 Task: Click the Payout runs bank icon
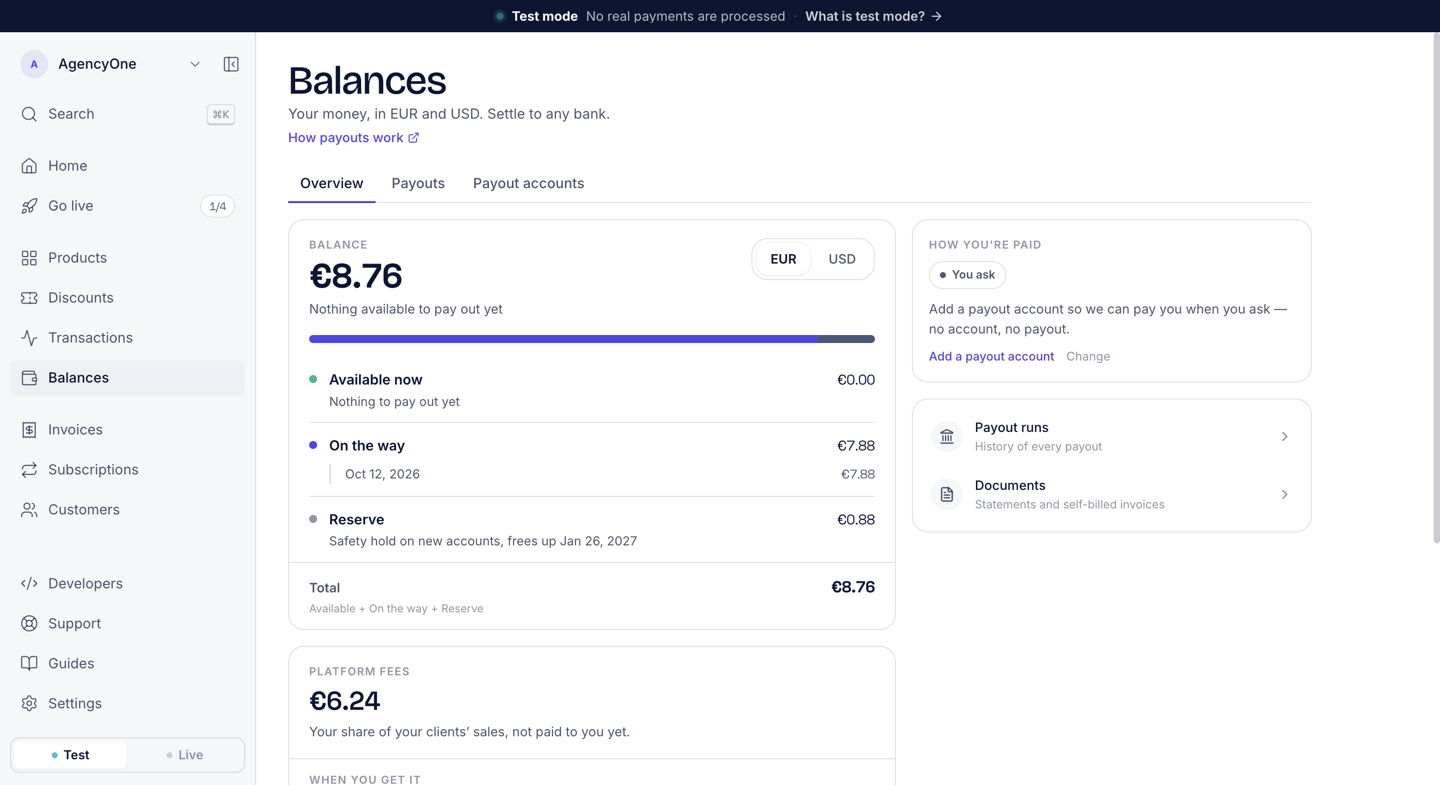pyautogui.click(x=947, y=437)
